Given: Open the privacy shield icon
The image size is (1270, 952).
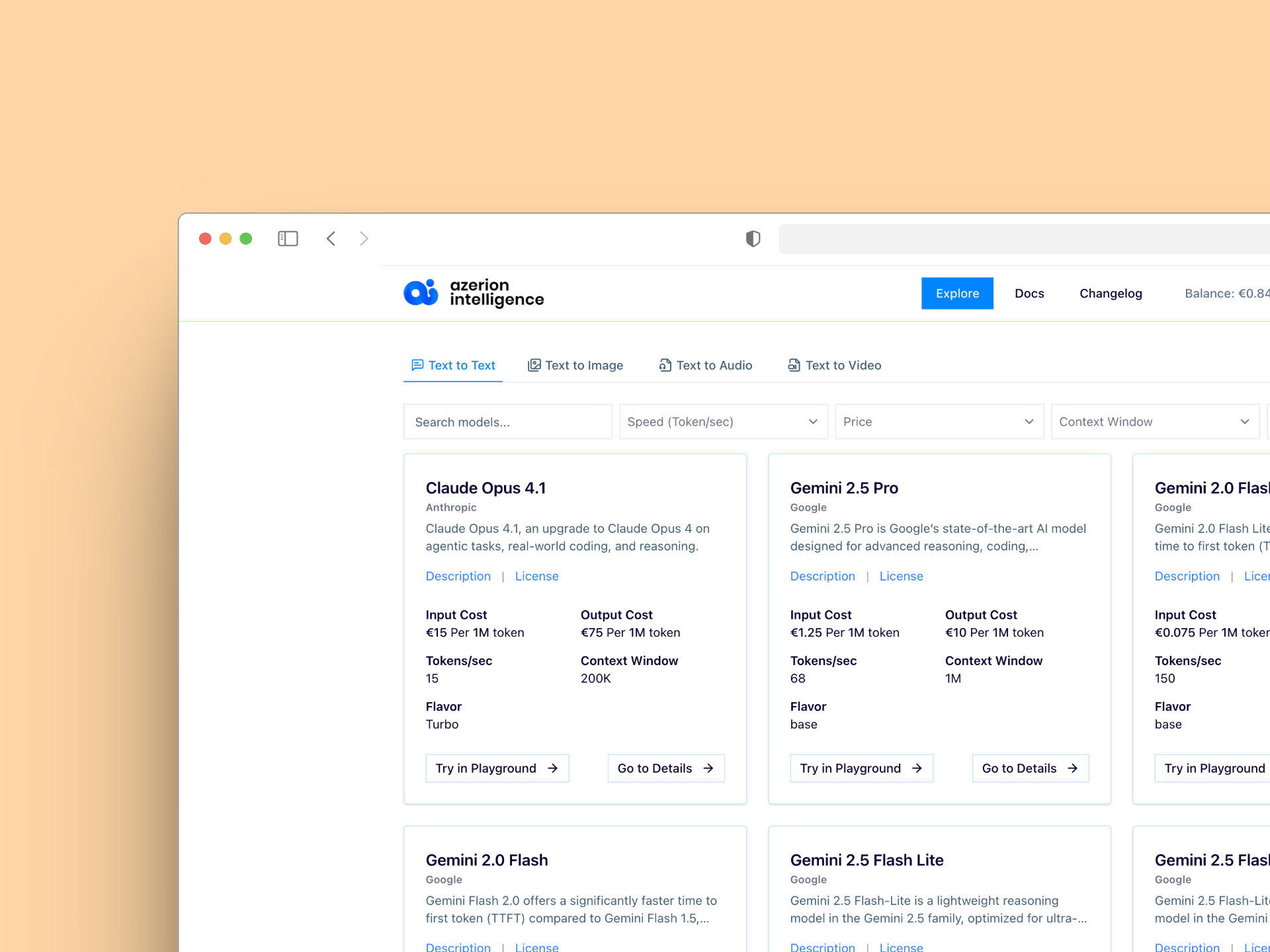Looking at the screenshot, I should 753,239.
